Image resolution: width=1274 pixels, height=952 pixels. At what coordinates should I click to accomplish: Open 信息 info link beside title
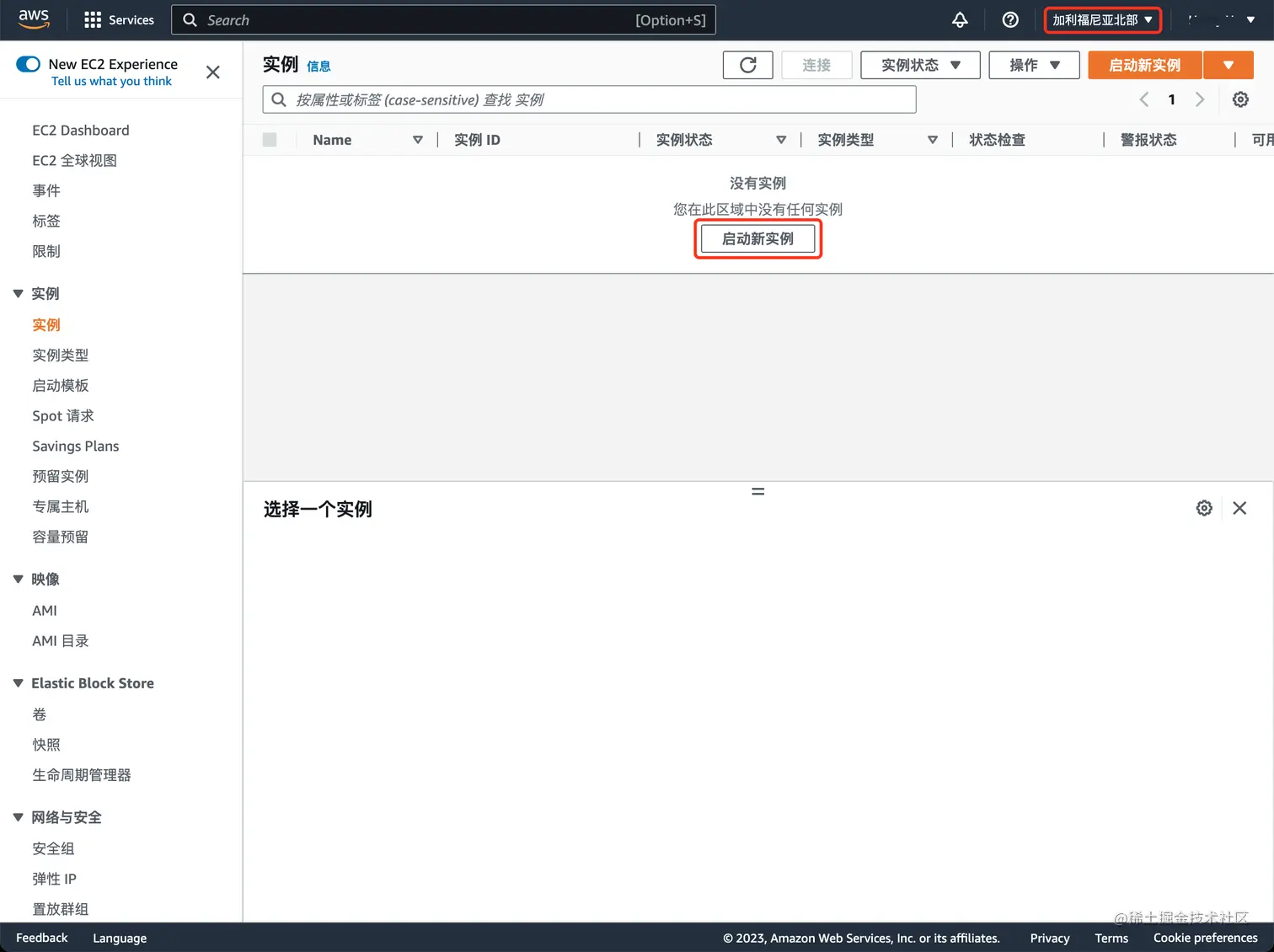click(318, 66)
